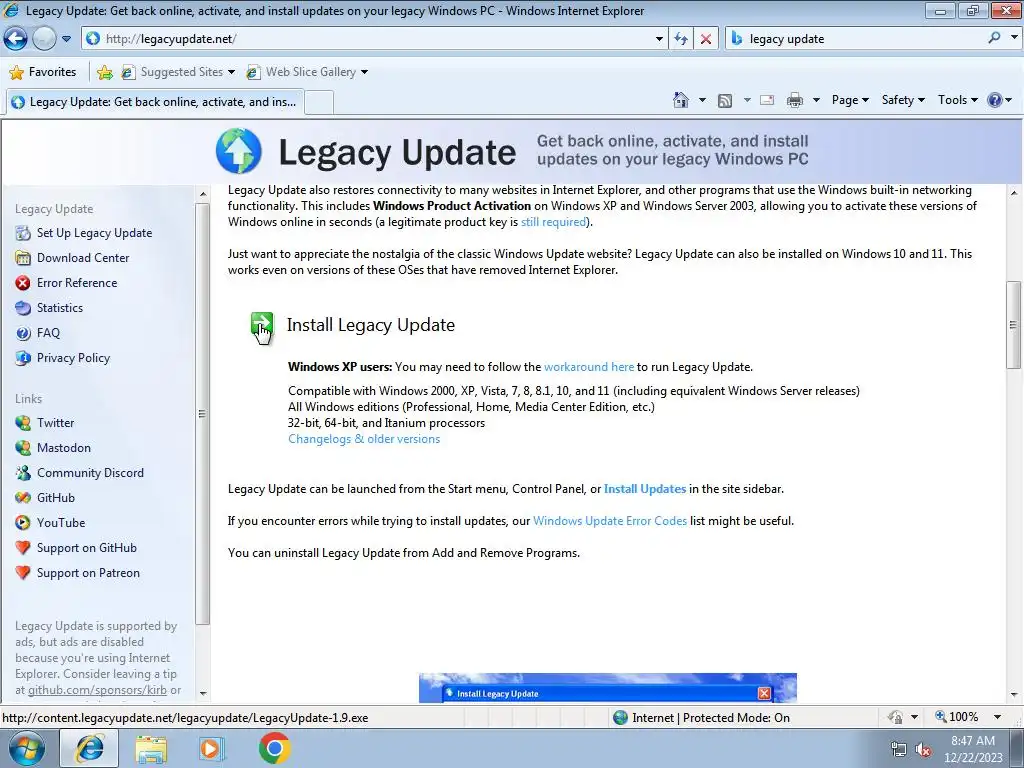The image size is (1024, 768).
Task: Click the Install Legacy Update screenshot thumbnail
Action: point(607,688)
